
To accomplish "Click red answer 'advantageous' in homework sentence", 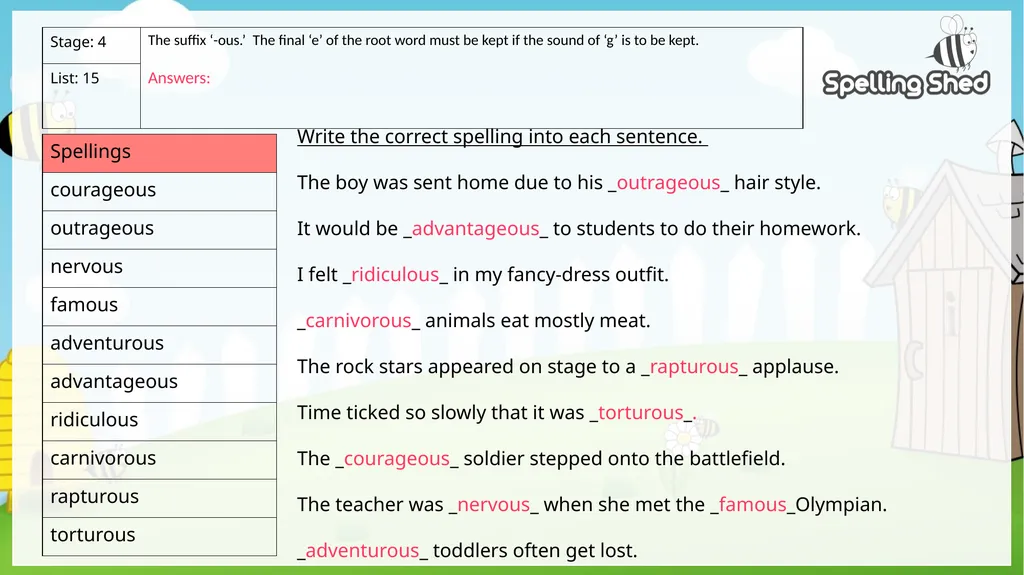I will tap(475, 229).
